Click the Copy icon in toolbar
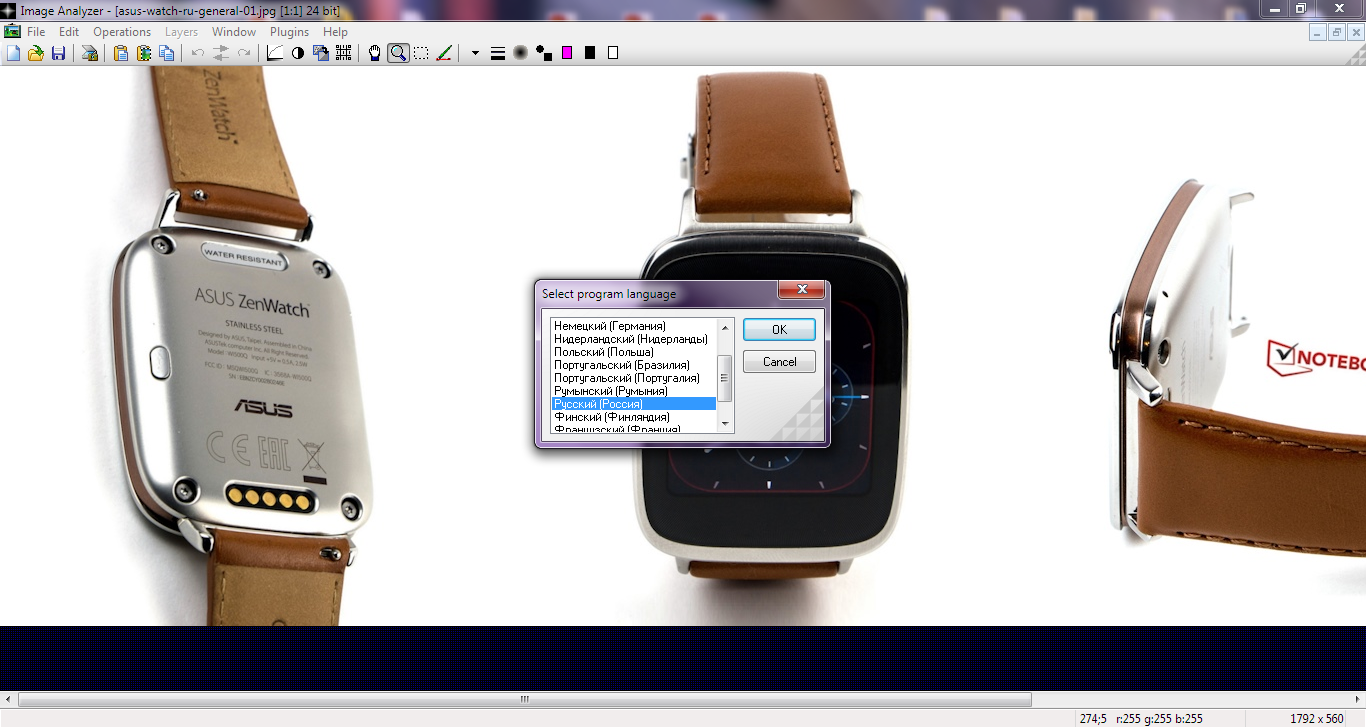Image resolution: width=1366 pixels, height=728 pixels. click(x=167, y=53)
